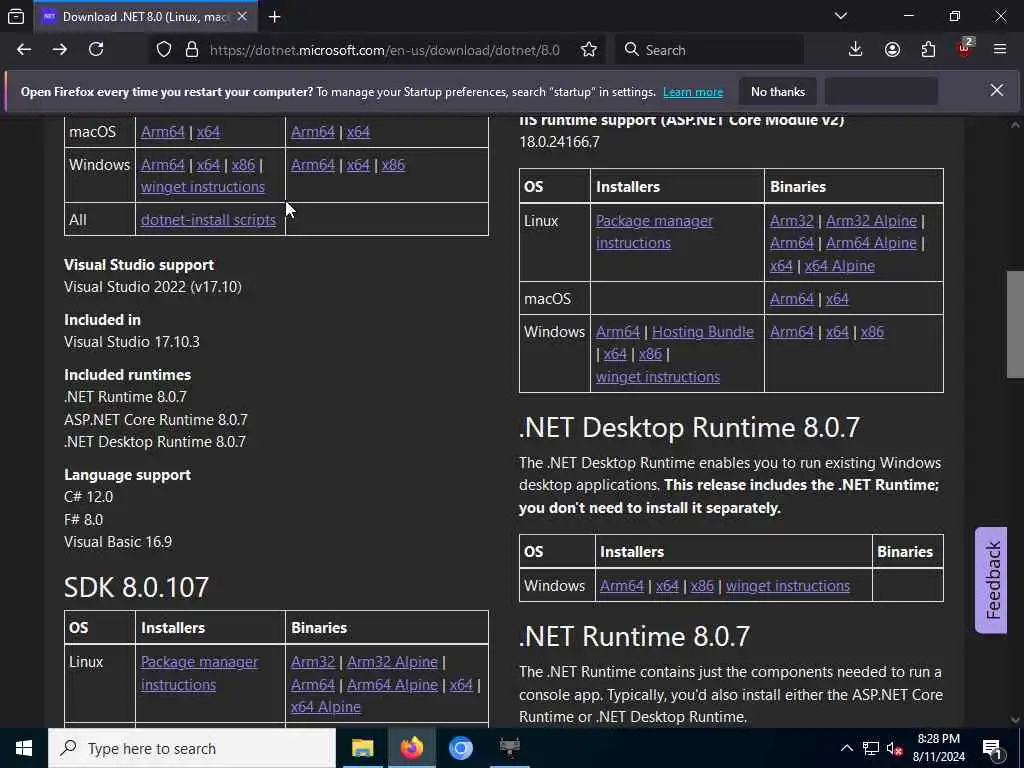This screenshot has height=768, width=1024.
Task: Click the "Visual Studio 2022 (v17.10)" text
Action: 153,287
